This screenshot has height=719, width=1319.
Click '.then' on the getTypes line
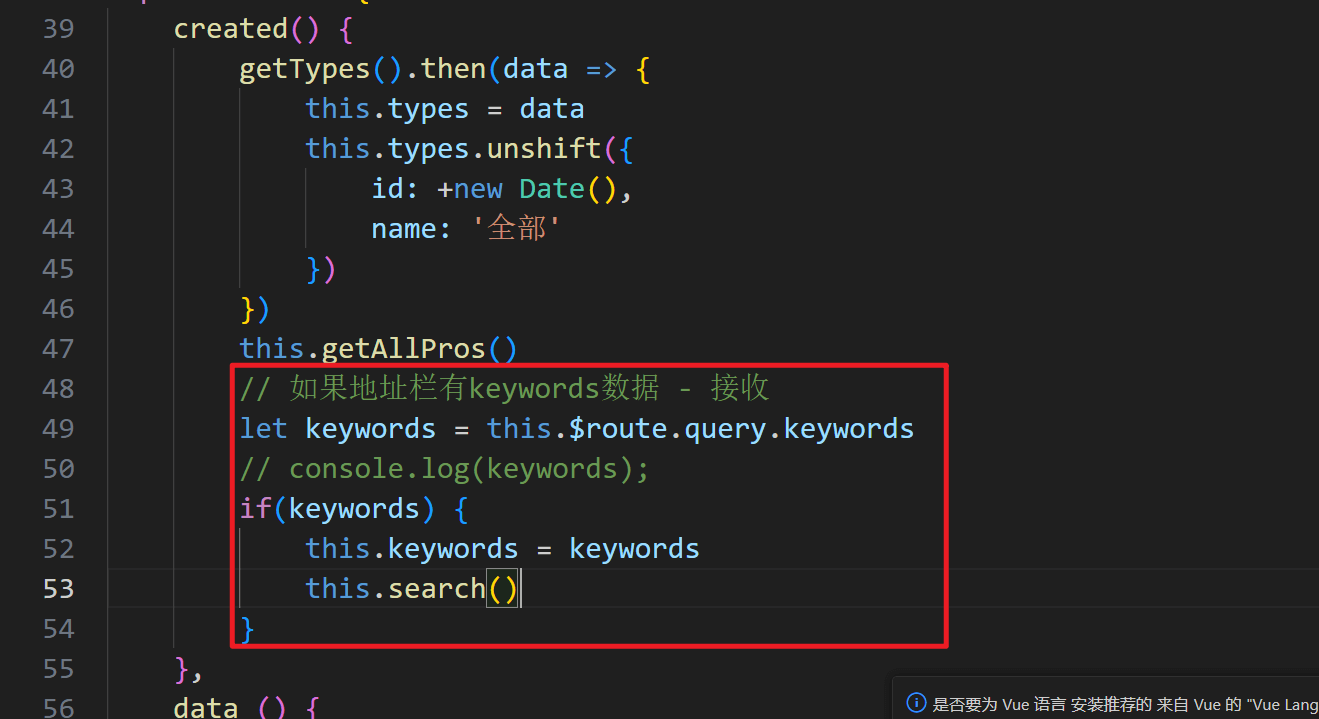(444, 69)
